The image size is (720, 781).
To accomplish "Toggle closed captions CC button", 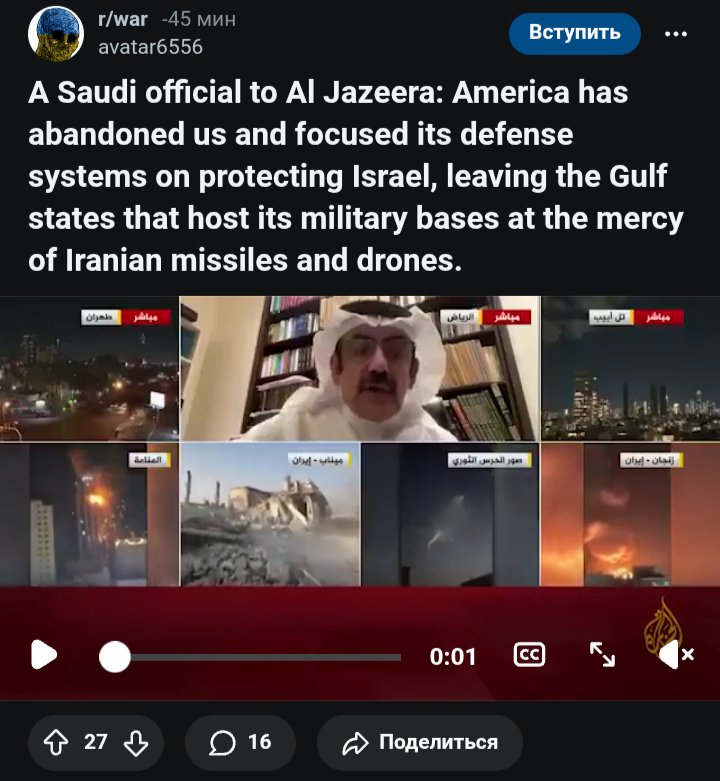I will [x=529, y=655].
